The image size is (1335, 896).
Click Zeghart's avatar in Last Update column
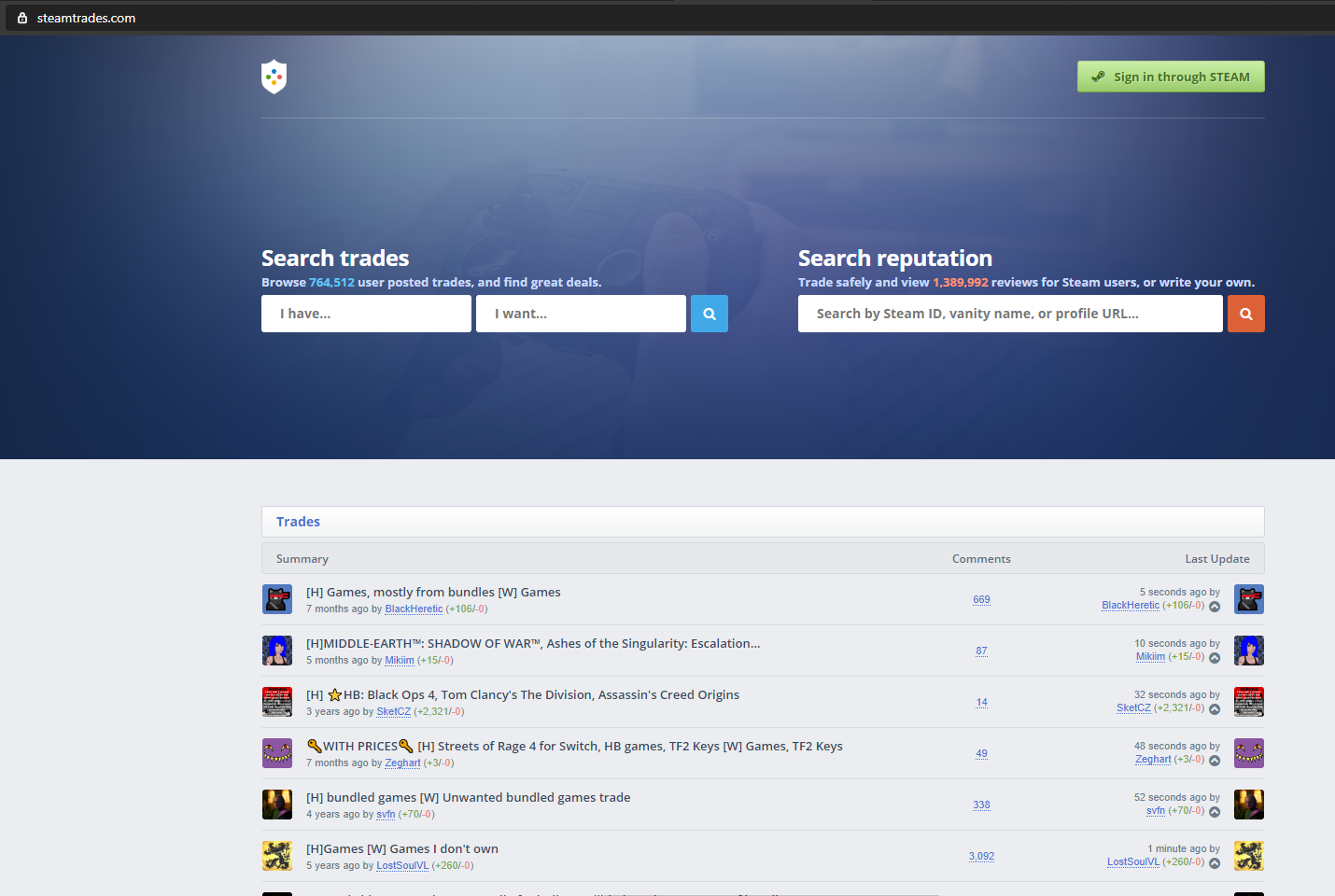pos(1249,753)
